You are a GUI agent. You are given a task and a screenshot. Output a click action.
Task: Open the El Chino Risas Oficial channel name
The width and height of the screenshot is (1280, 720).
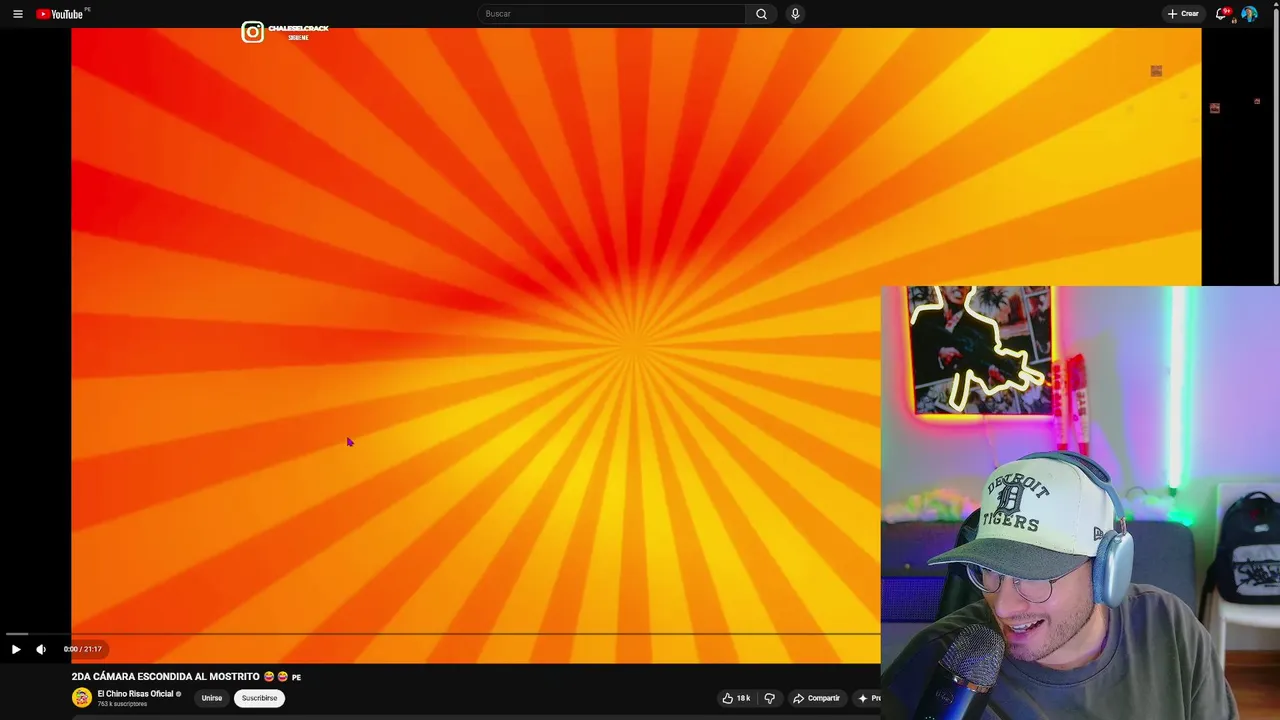pos(136,694)
